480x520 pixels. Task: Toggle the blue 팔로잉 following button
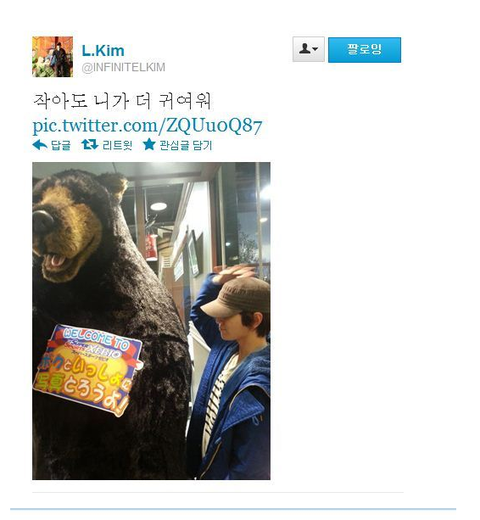pos(364,50)
